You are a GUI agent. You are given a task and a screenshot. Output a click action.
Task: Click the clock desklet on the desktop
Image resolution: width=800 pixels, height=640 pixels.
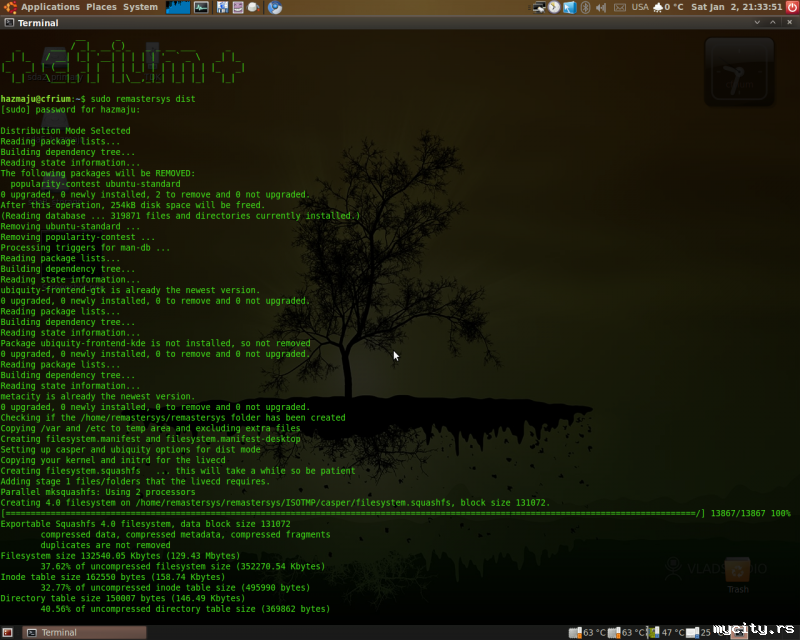[x=739, y=72]
